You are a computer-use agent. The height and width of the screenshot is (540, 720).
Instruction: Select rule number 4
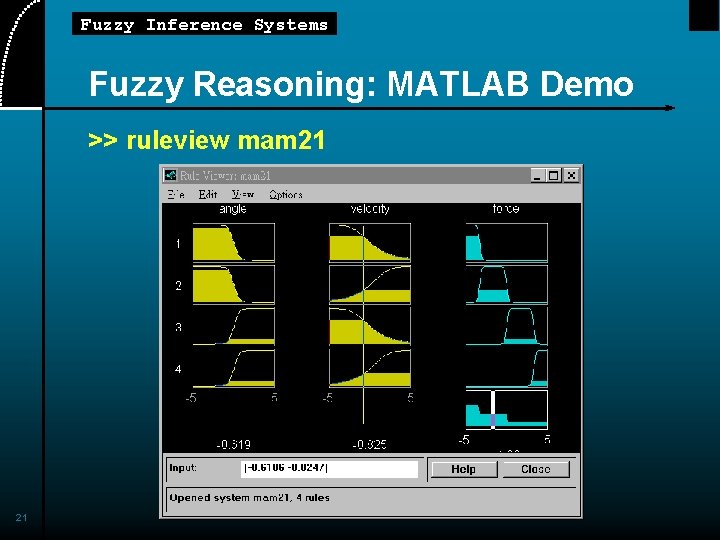coord(178,369)
